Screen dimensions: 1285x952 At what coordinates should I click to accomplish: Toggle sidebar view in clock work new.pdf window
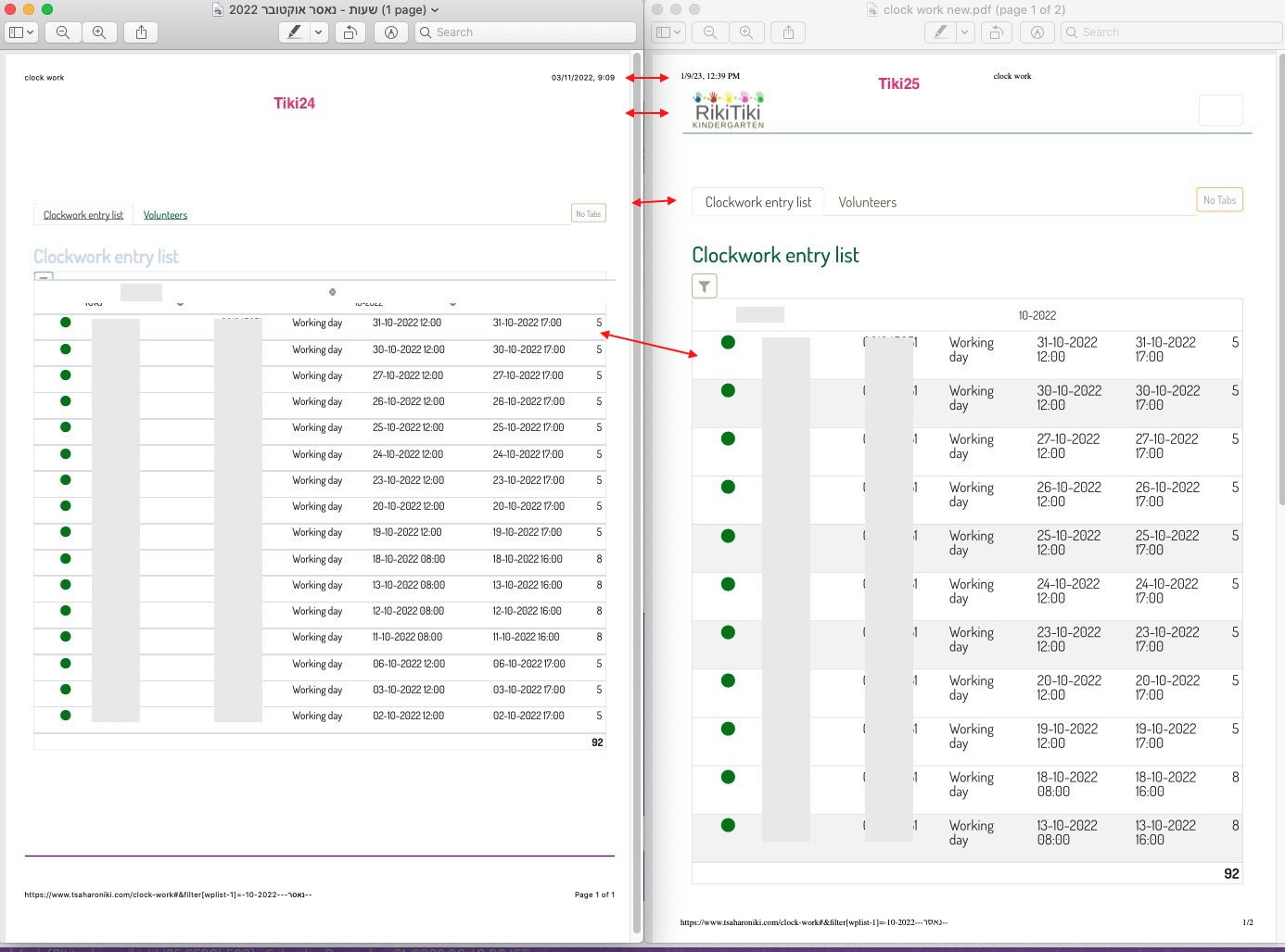668,32
